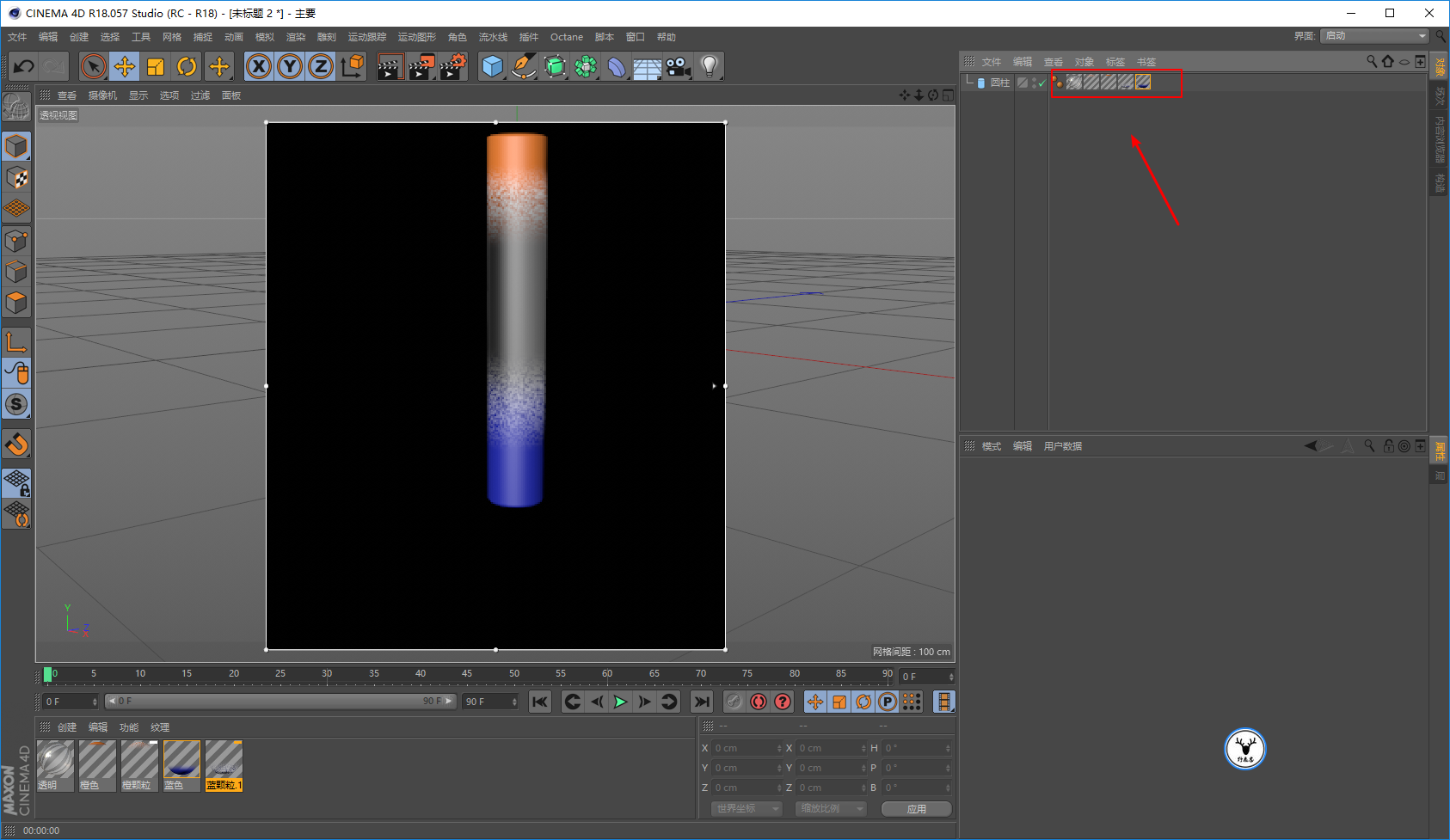
Task: Switch to Texture mode in left palette
Action: point(16,178)
